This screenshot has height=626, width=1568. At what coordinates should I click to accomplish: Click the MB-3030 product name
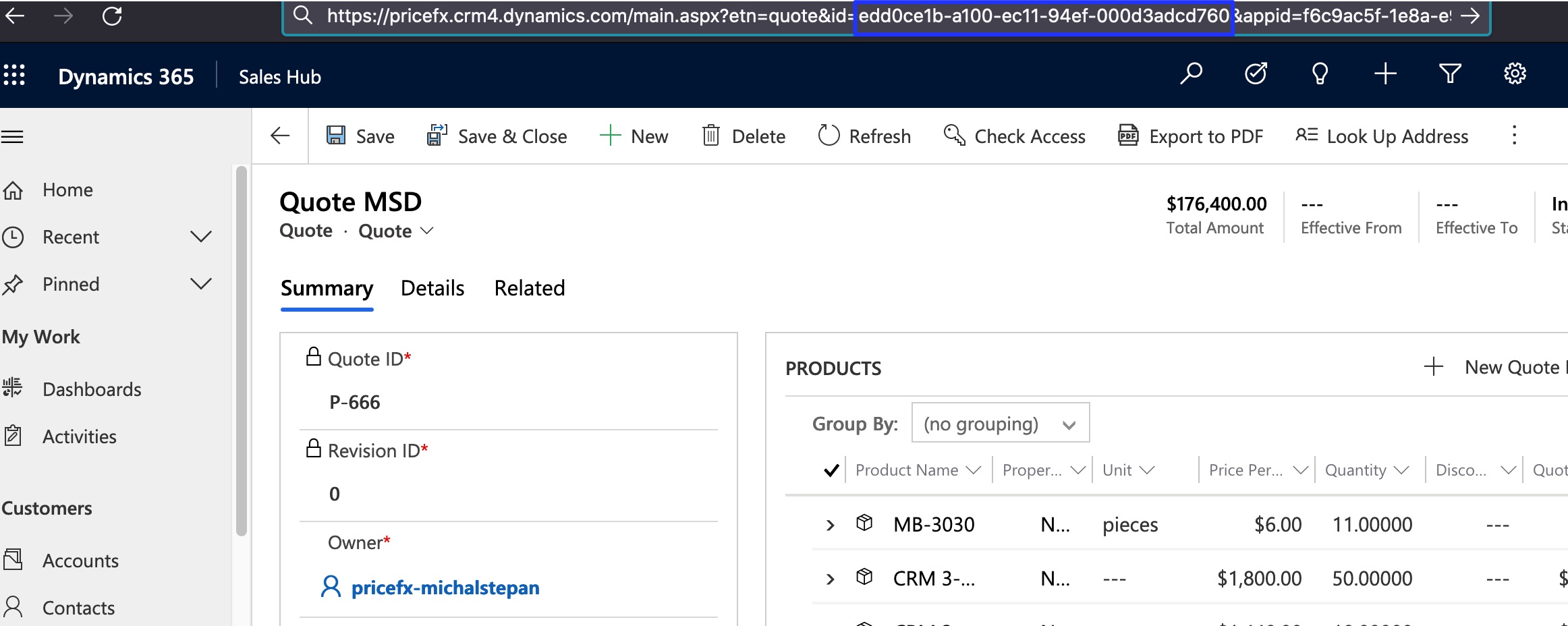click(934, 525)
